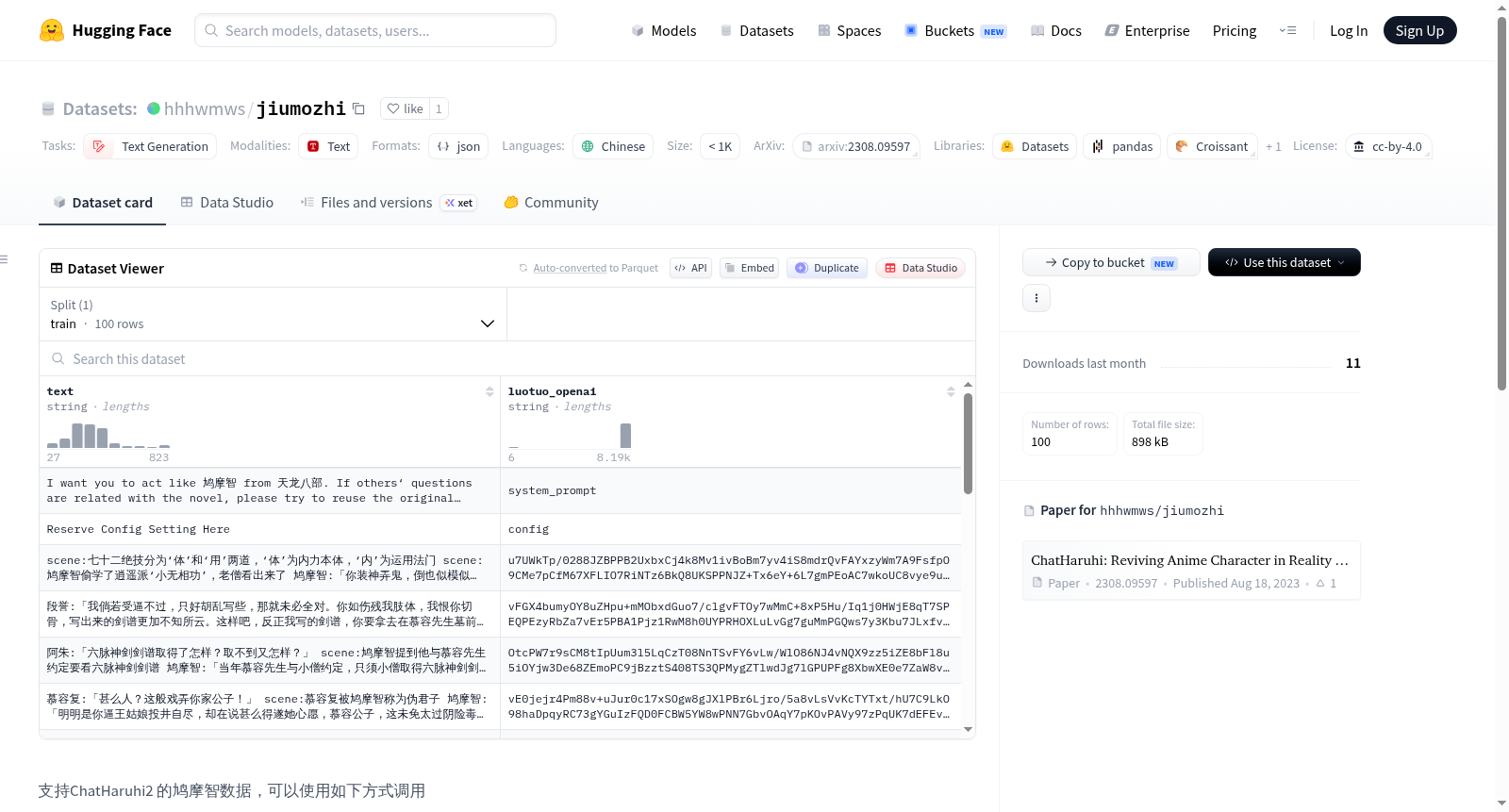1509x812 pixels.
Task: Open Spaces in top navigation
Action: 849,30
